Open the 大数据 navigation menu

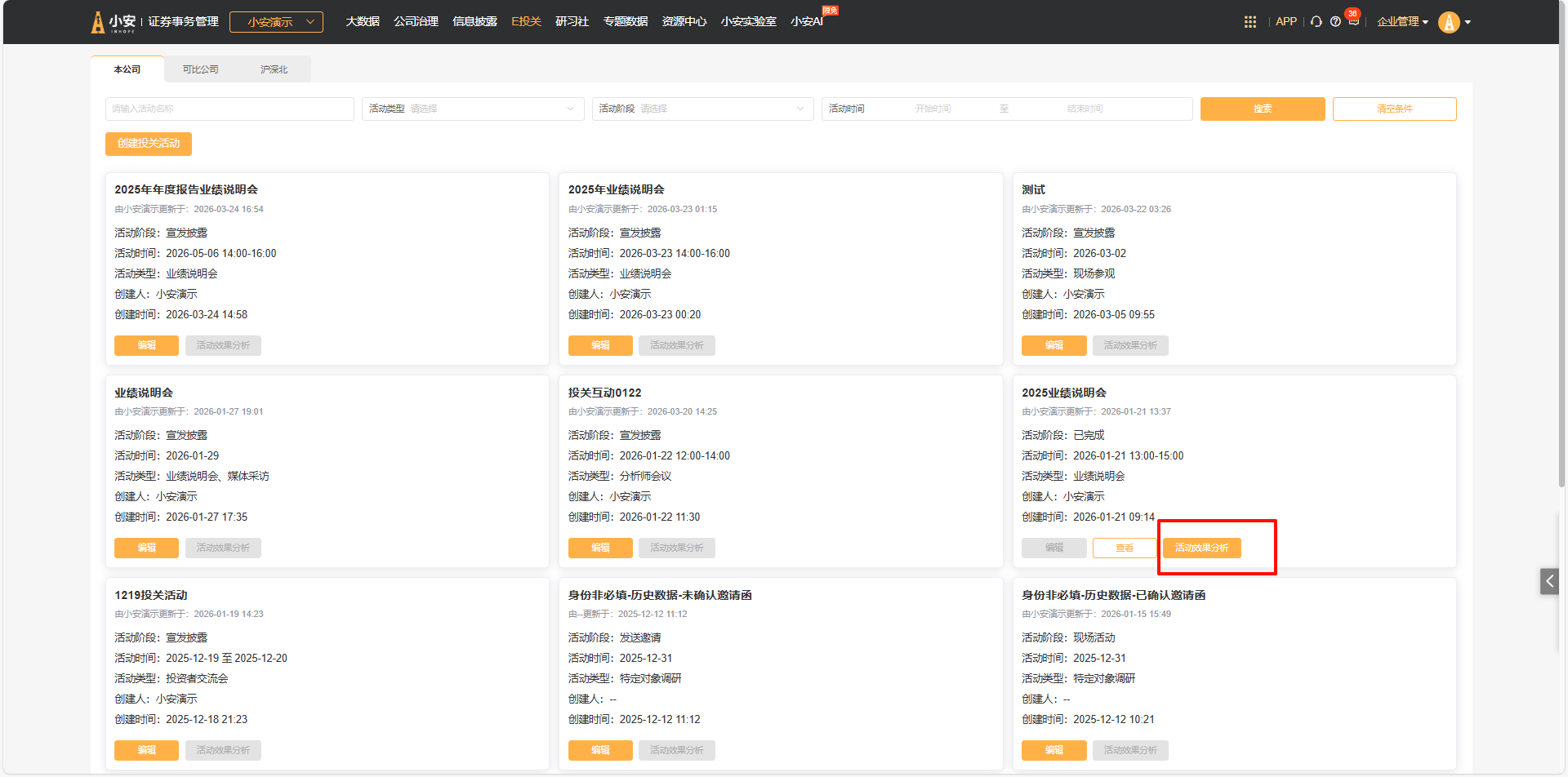(362, 22)
